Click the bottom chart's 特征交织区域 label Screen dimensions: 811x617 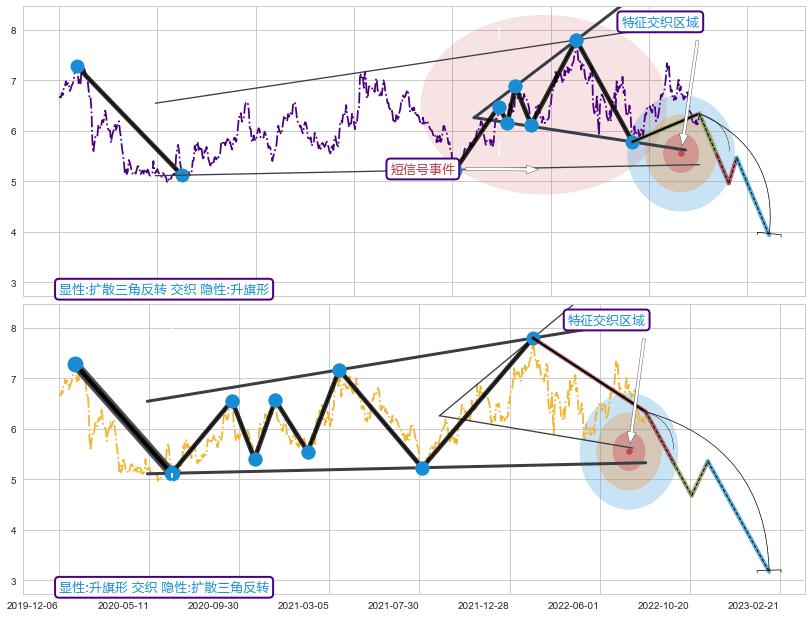coord(606,320)
